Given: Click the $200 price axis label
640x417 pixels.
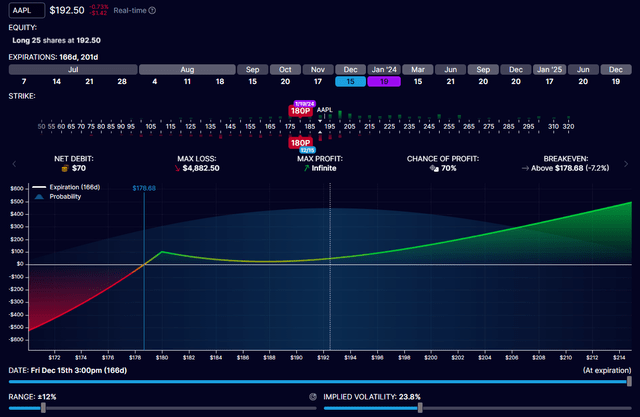Looking at the screenshot, I should tap(431, 357).
